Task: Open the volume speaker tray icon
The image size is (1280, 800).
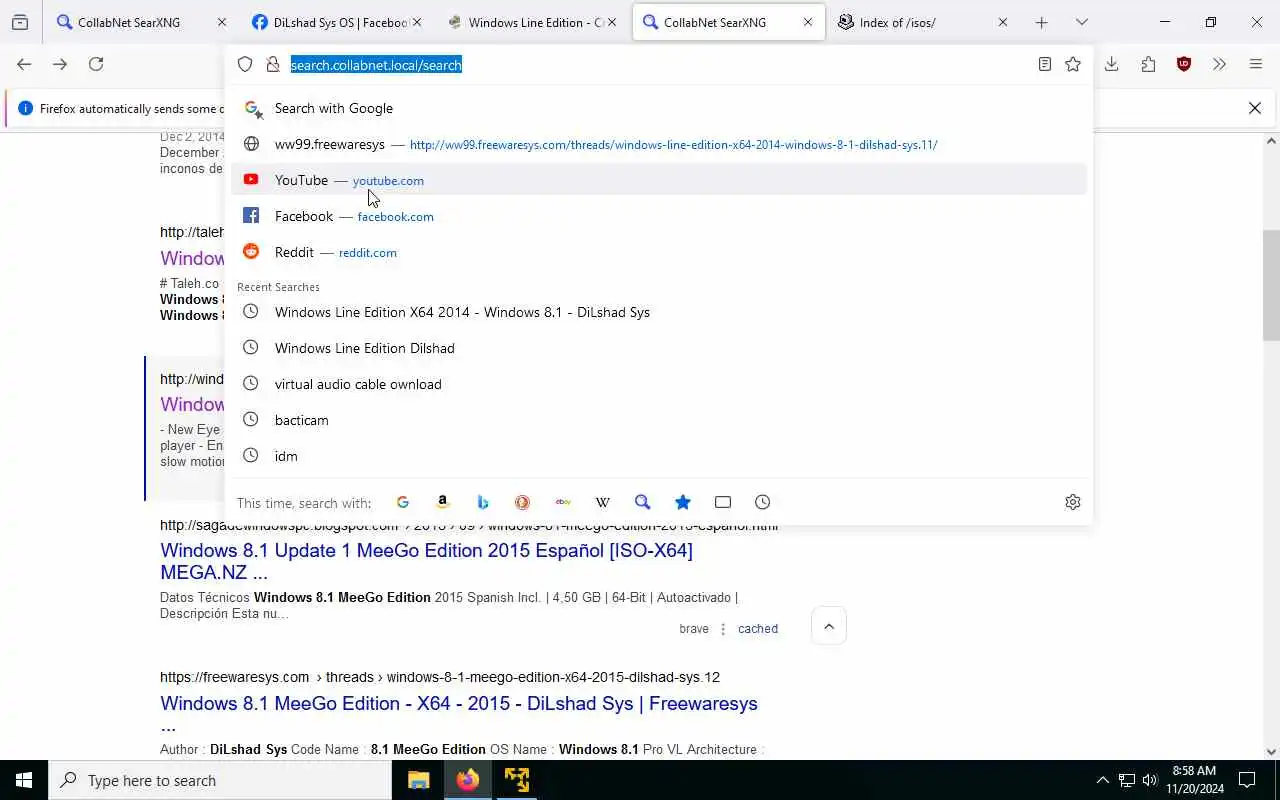Action: [1150, 780]
